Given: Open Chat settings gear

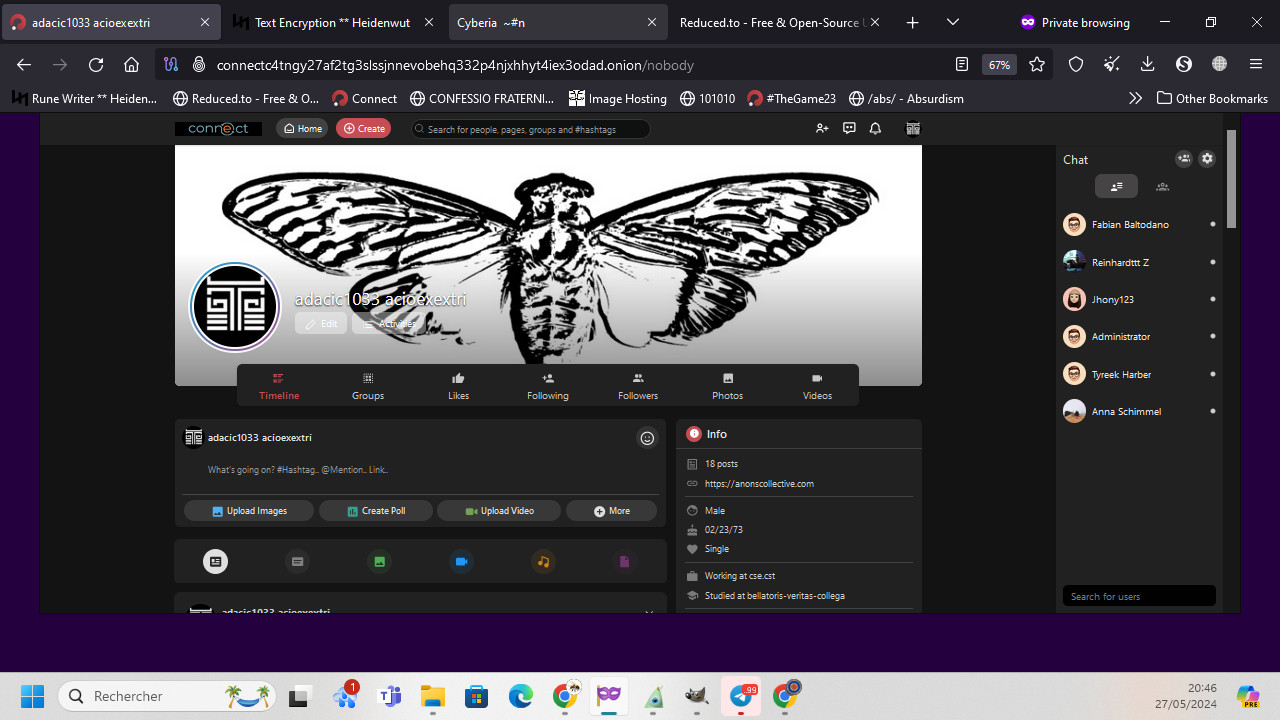Looking at the screenshot, I should click(1207, 159).
